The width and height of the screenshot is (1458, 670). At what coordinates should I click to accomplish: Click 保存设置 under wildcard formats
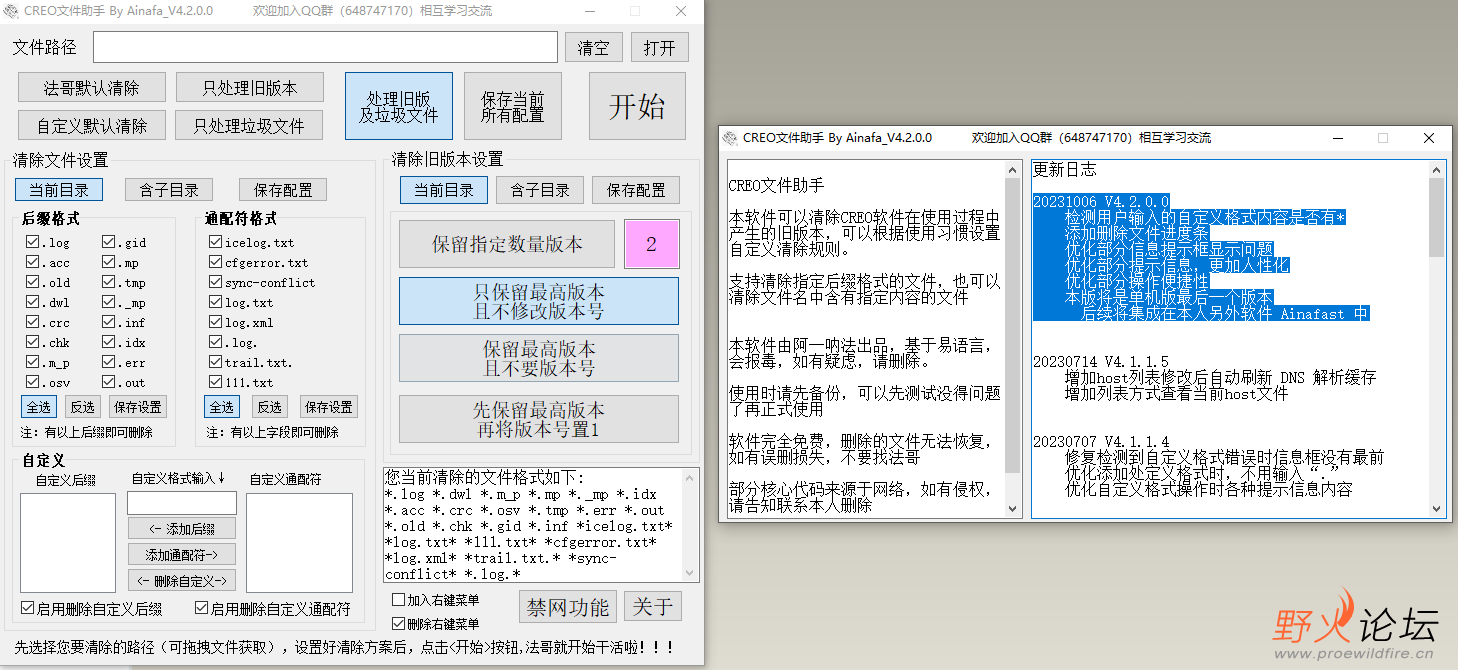point(329,407)
